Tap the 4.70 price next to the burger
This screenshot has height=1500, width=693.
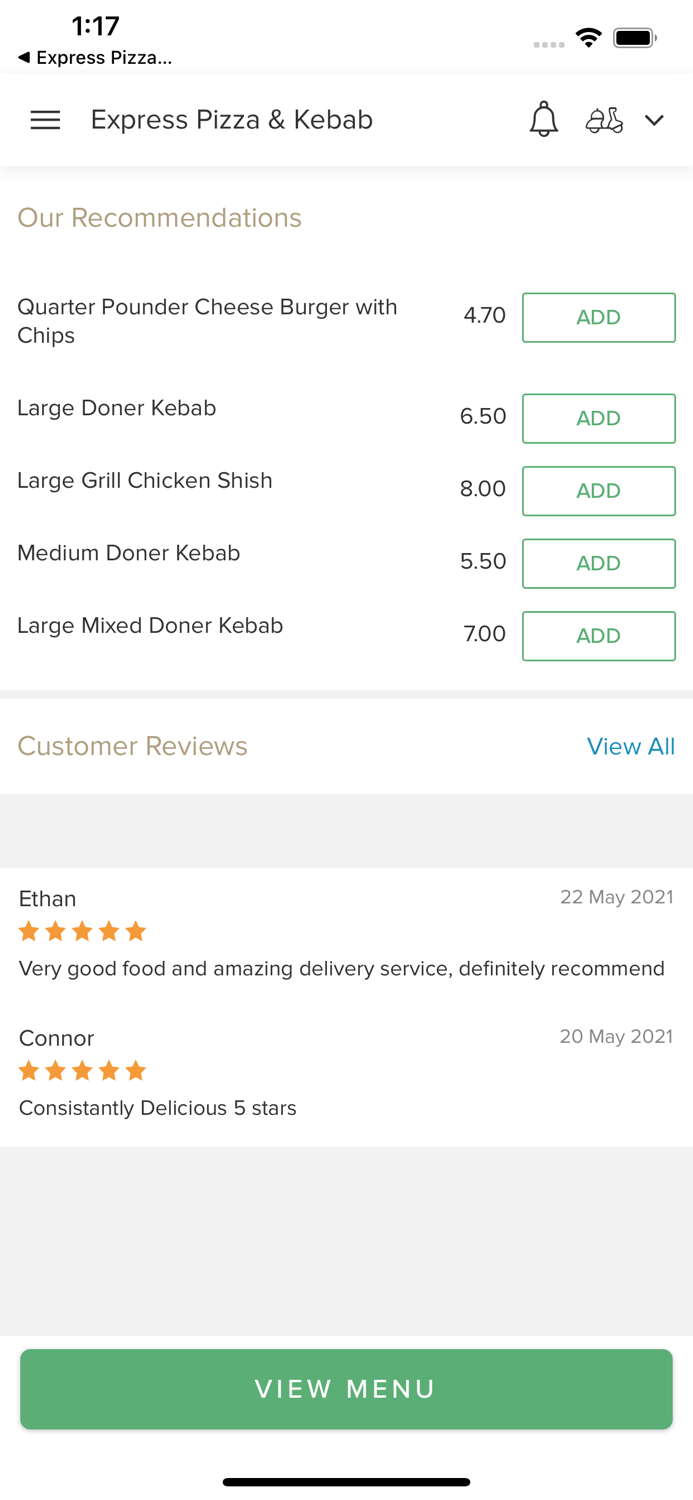[x=483, y=315]
